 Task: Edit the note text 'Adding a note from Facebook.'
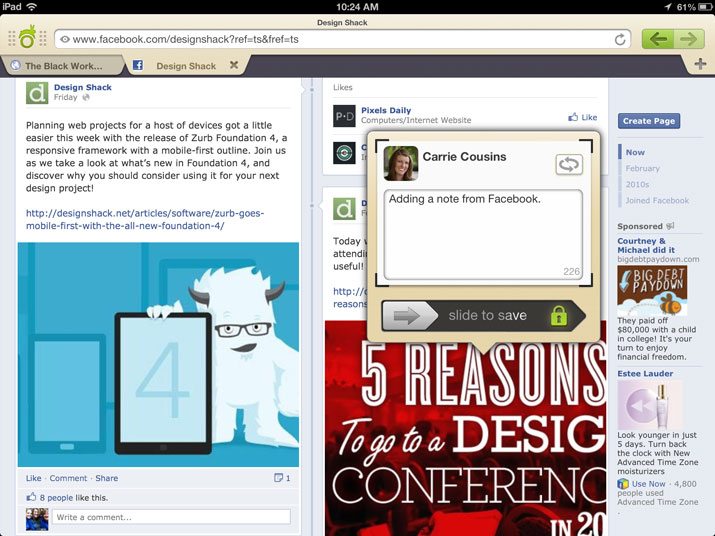(483, 234)
